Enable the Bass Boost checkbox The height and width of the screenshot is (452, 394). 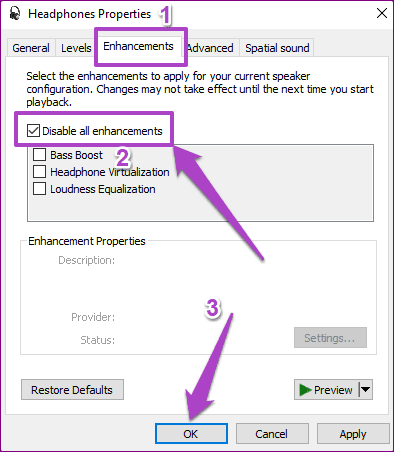39,155
